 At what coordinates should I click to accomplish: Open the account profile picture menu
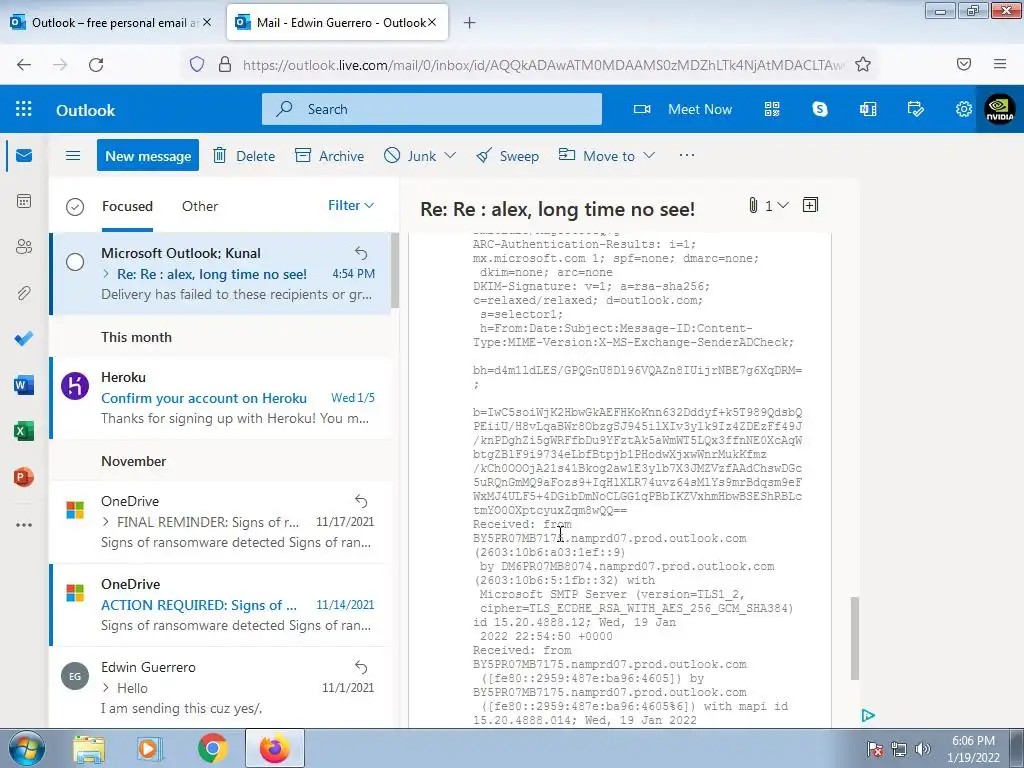(x=1000, y=109)
